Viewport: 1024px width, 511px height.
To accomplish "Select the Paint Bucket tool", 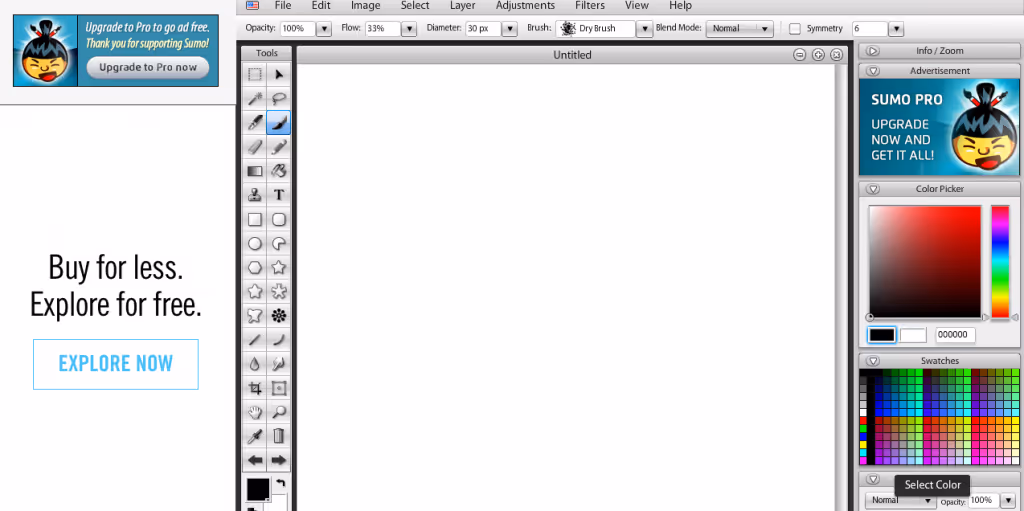I will point(279,171).
